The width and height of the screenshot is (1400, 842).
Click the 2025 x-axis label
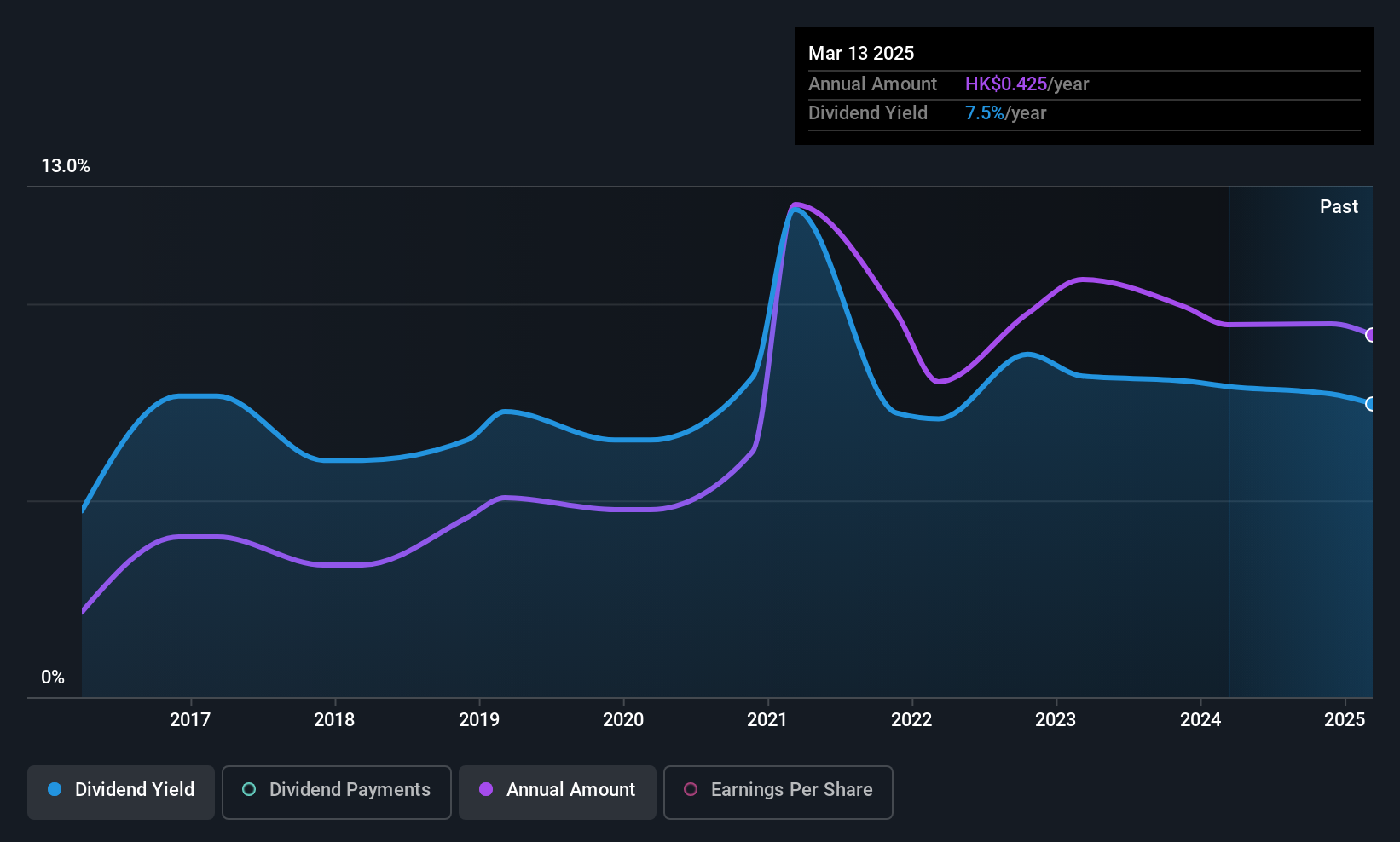coord(1345,720)
